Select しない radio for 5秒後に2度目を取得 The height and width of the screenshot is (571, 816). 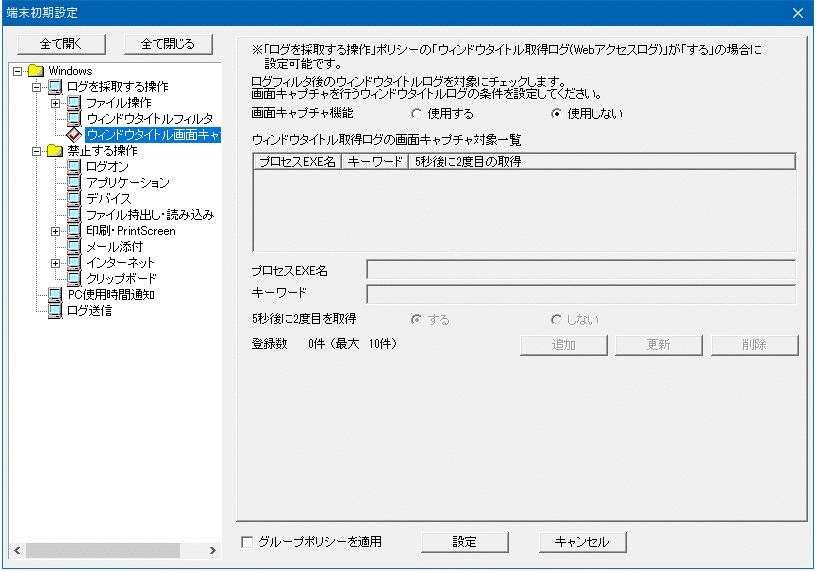pos(556,320)
